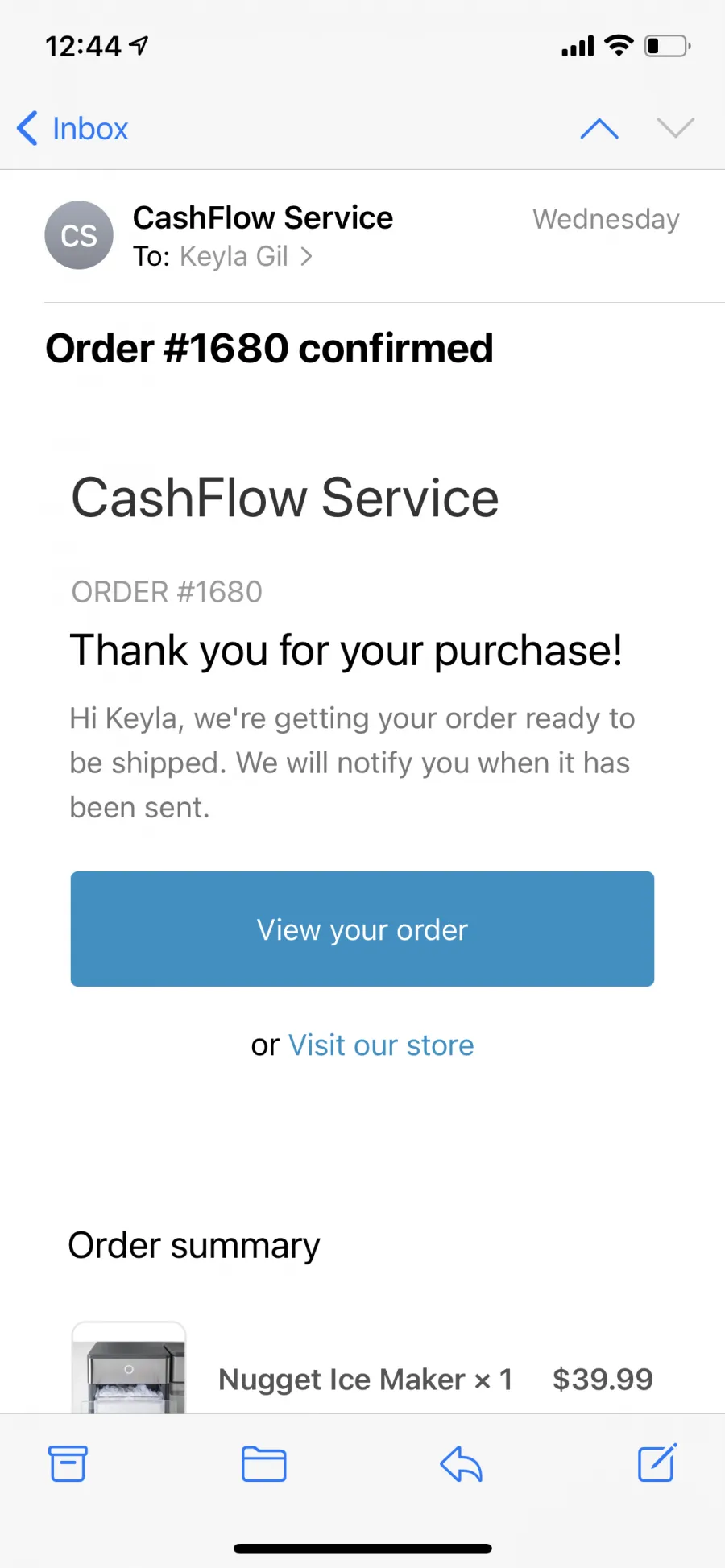Tap the reply arrow icon
Screen dimensions: 725x1568
[461, 1464]
